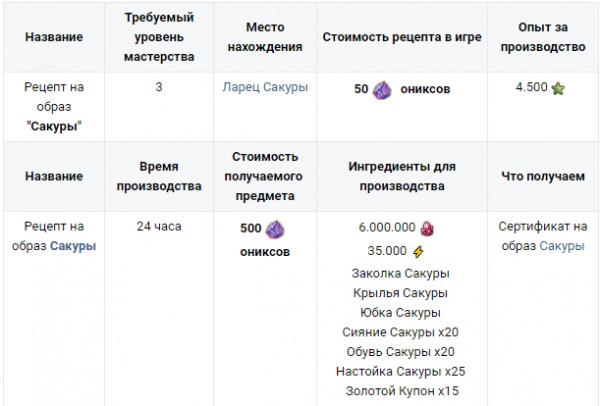Select the Золотой Купон x15 ingredient

click(401, 392)
